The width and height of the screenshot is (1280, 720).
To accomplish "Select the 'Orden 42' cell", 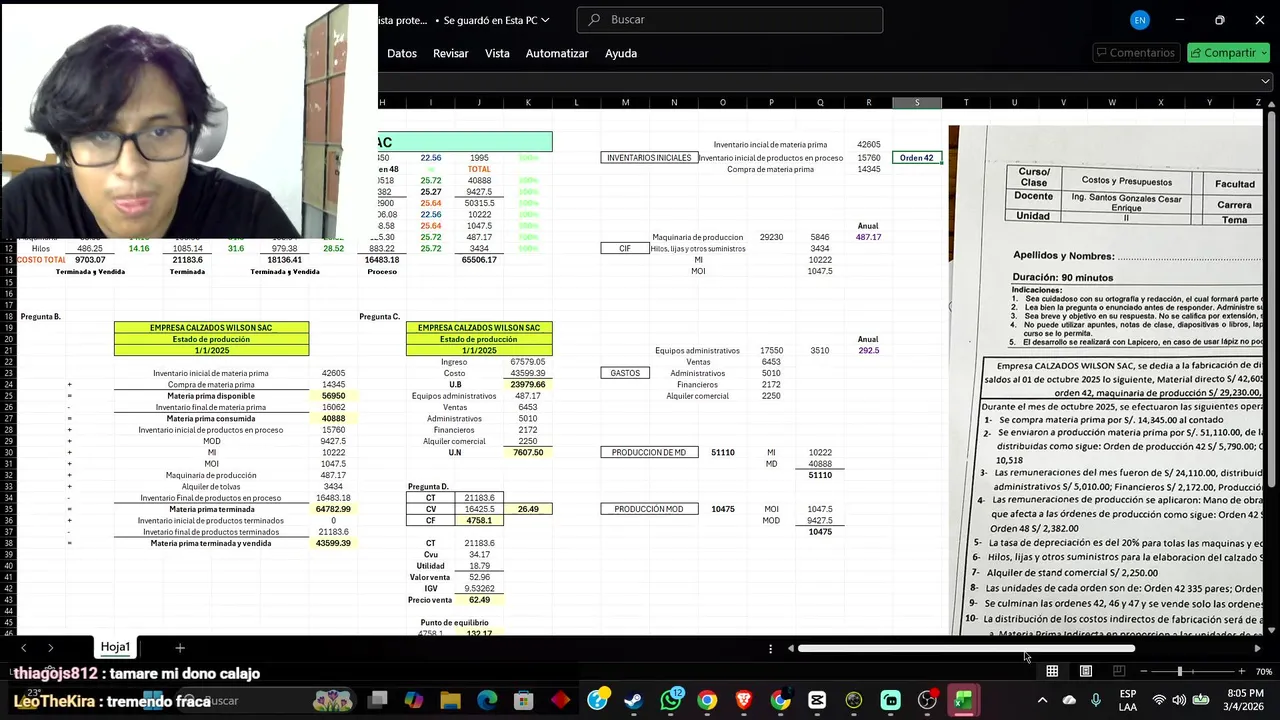I will coord(917,158).
